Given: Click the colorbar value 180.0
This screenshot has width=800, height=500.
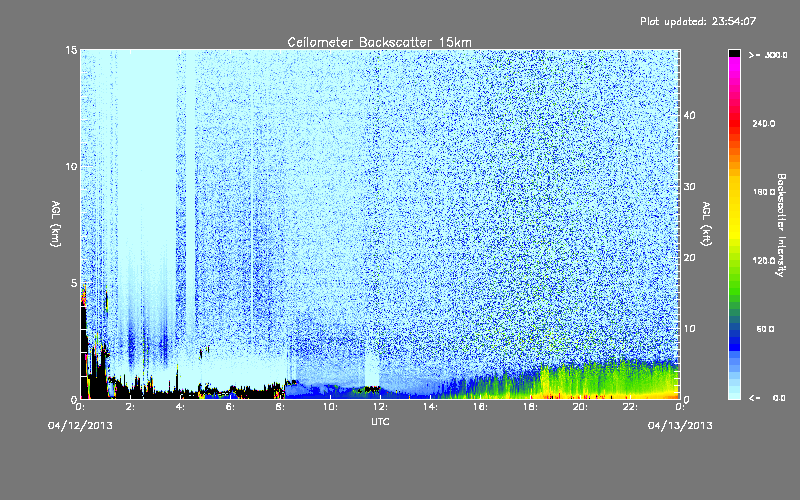Looking at the screenshot, I should [x=764, y=192].
